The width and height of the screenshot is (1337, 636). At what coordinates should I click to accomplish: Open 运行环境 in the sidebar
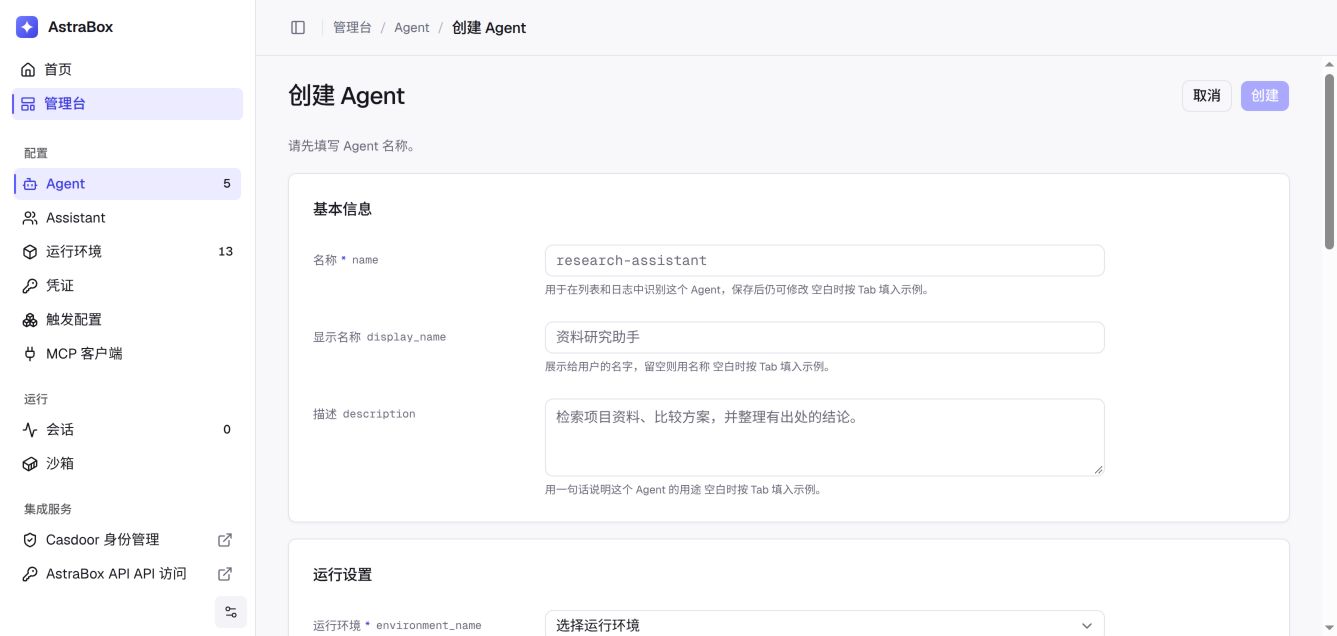pyautogui.click(x=128, y=252)
